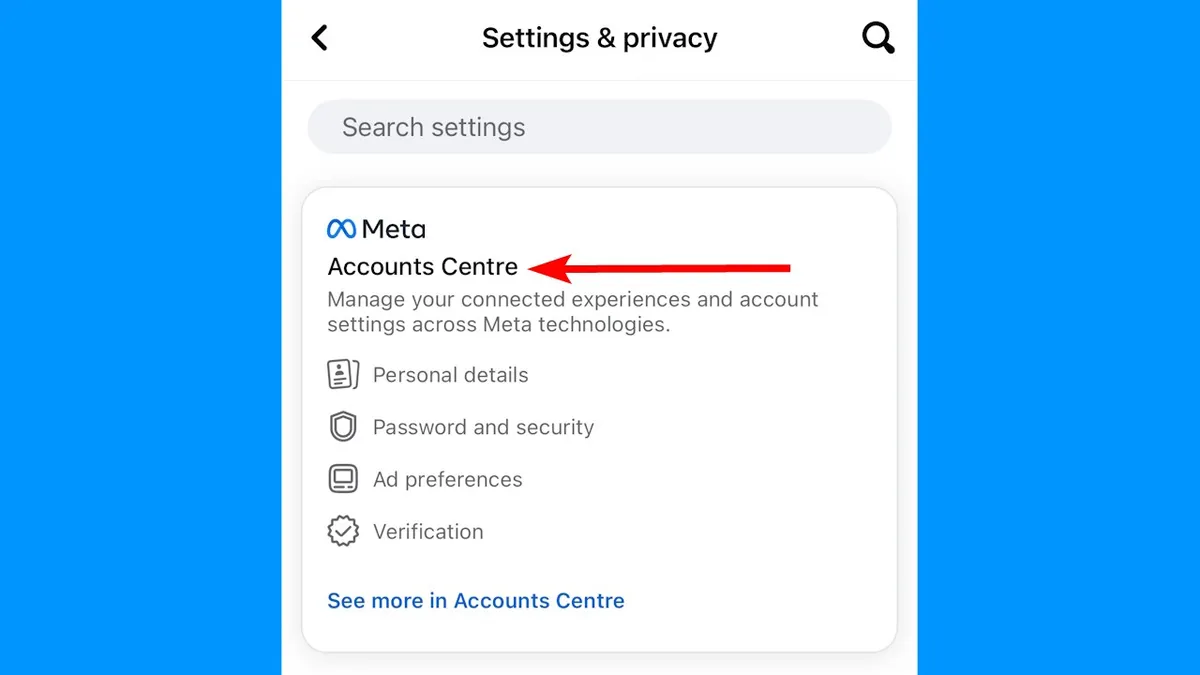Click the Meta wordmark text

coord(394,229)
